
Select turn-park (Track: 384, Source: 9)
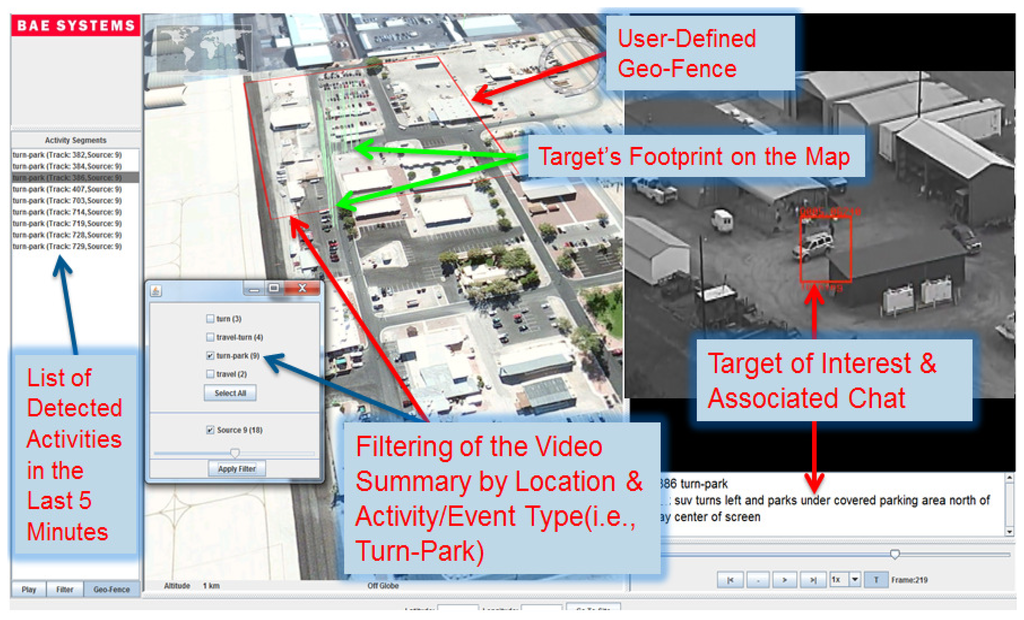[x=75, y=166]
